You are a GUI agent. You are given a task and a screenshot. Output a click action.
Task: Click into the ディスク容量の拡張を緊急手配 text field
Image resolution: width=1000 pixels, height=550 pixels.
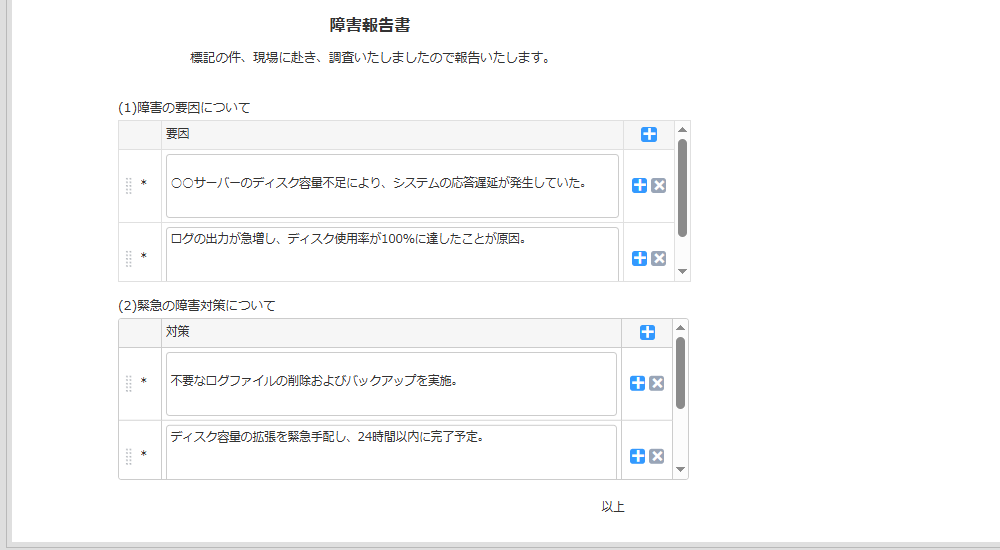pos(391,451)
